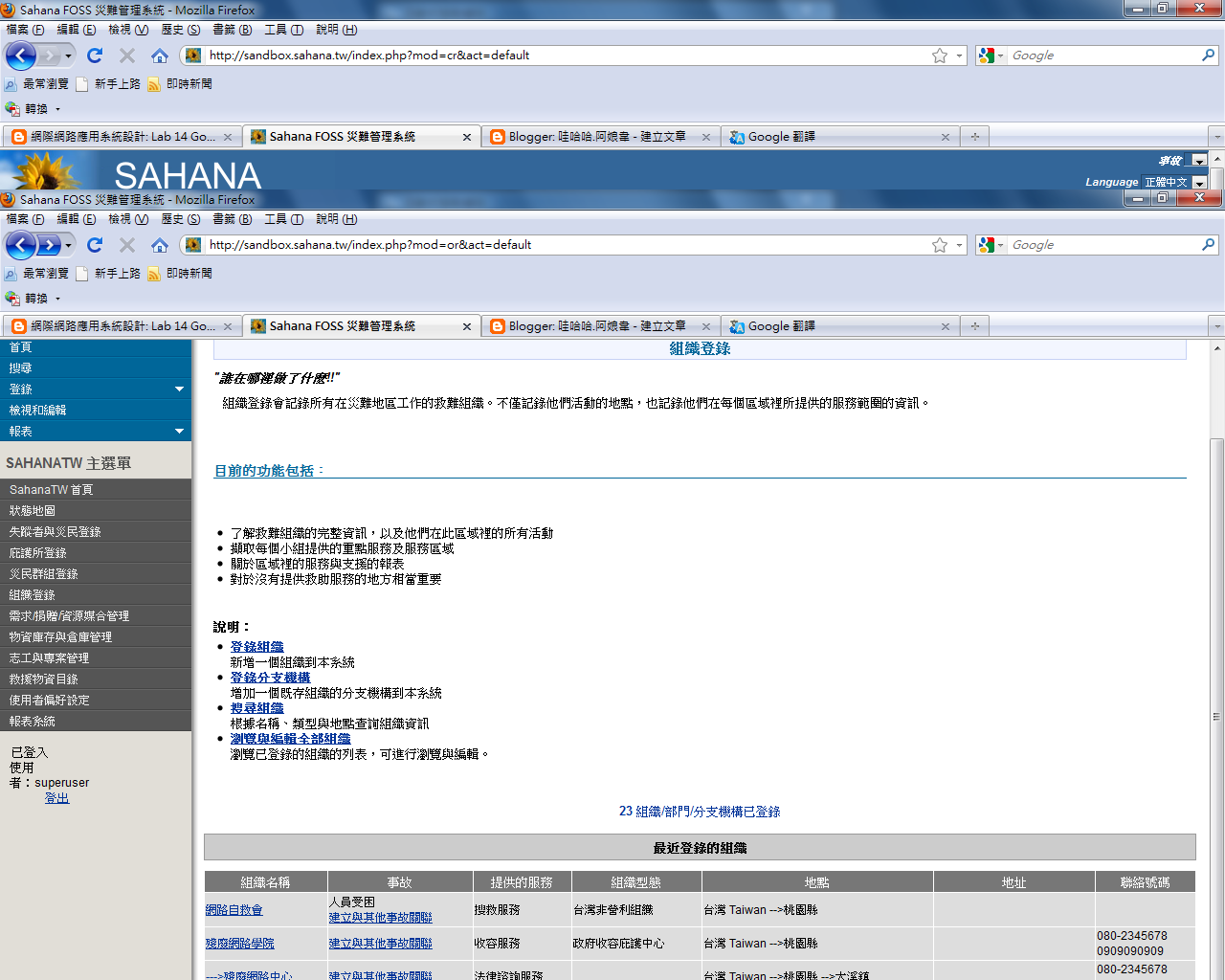1225x980 pixels.
Task: Open 書籤 menu in front window
Action: coord(232,219)
